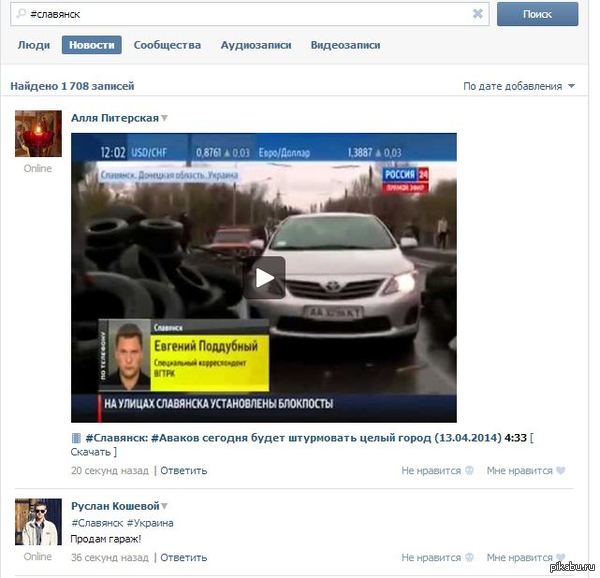Click the #Украина hashtag
Screen dimensions: 600x578
click(x=150, y=523)
